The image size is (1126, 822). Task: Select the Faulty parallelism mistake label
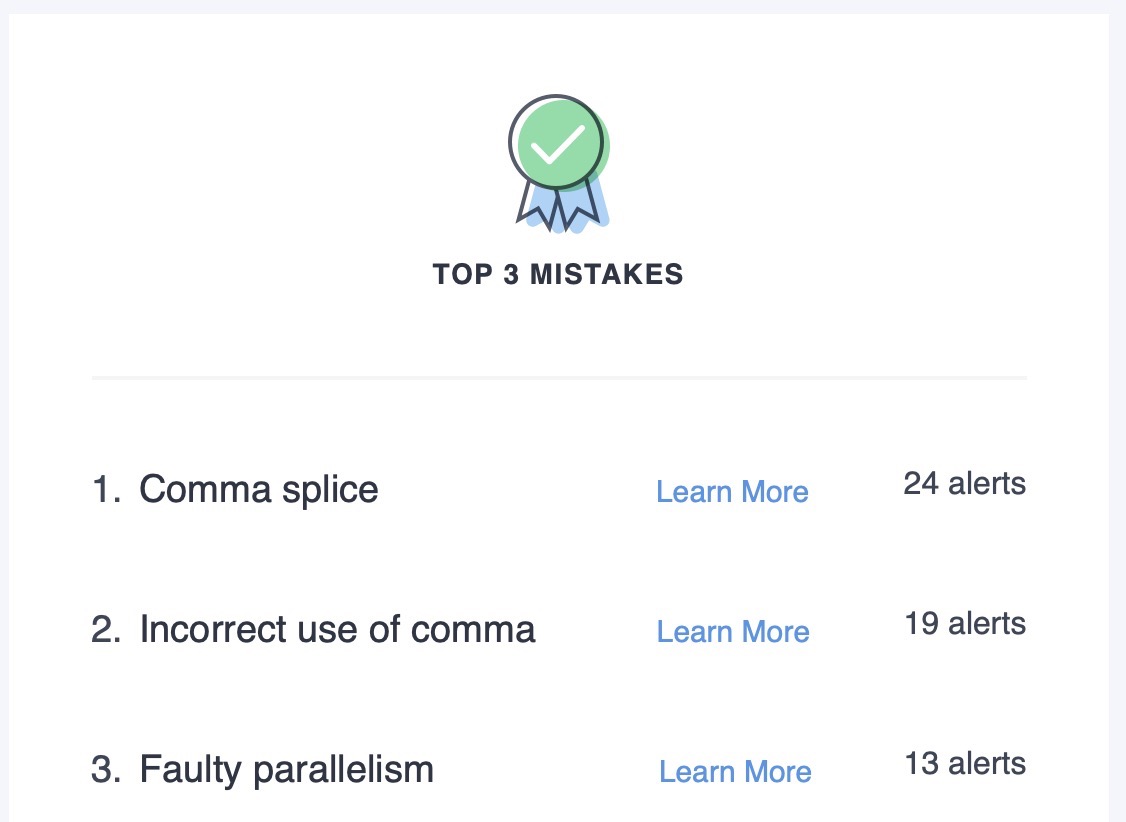pos(287,770)
